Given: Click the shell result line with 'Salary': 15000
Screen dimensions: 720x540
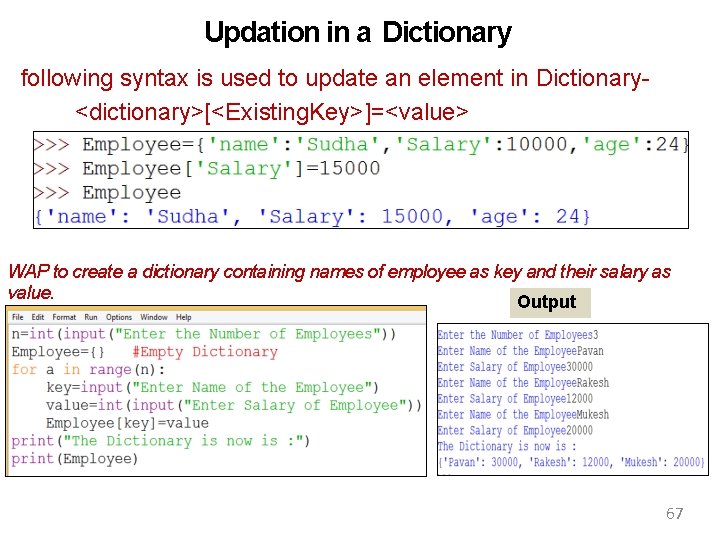Looking at the screenshot, I should coord(312,216).
